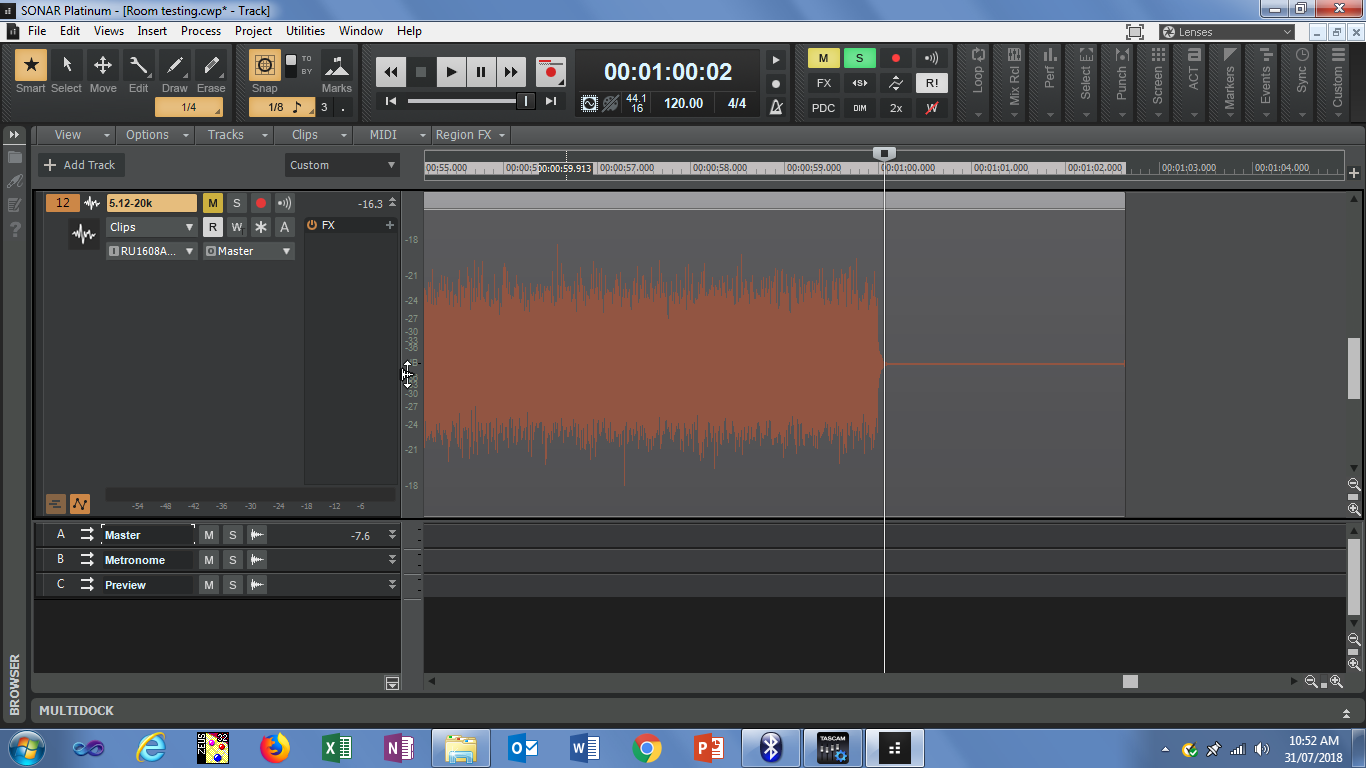Open the Lenses dropdown
This screenshot has width=1366, height=768.
(1227, 32)
